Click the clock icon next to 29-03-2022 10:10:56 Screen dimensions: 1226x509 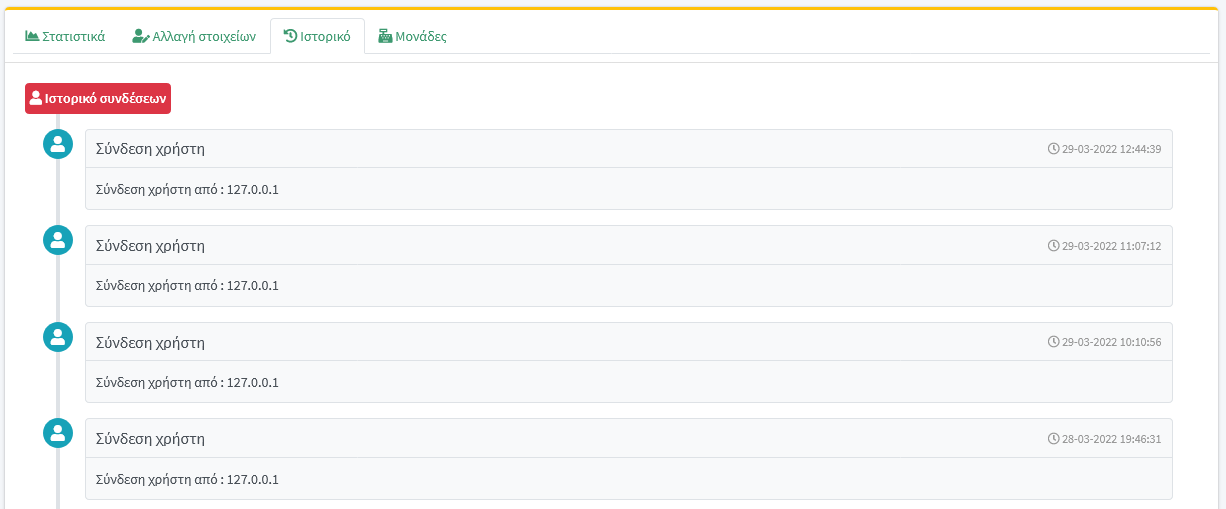1053,342
